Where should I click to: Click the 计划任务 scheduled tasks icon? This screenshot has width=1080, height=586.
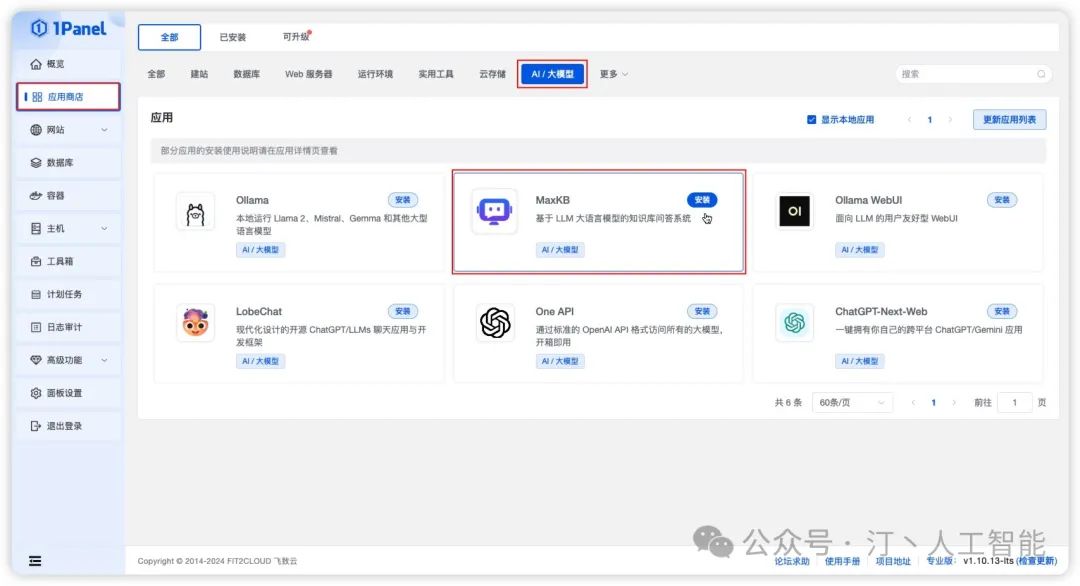[x=36, y=294]
